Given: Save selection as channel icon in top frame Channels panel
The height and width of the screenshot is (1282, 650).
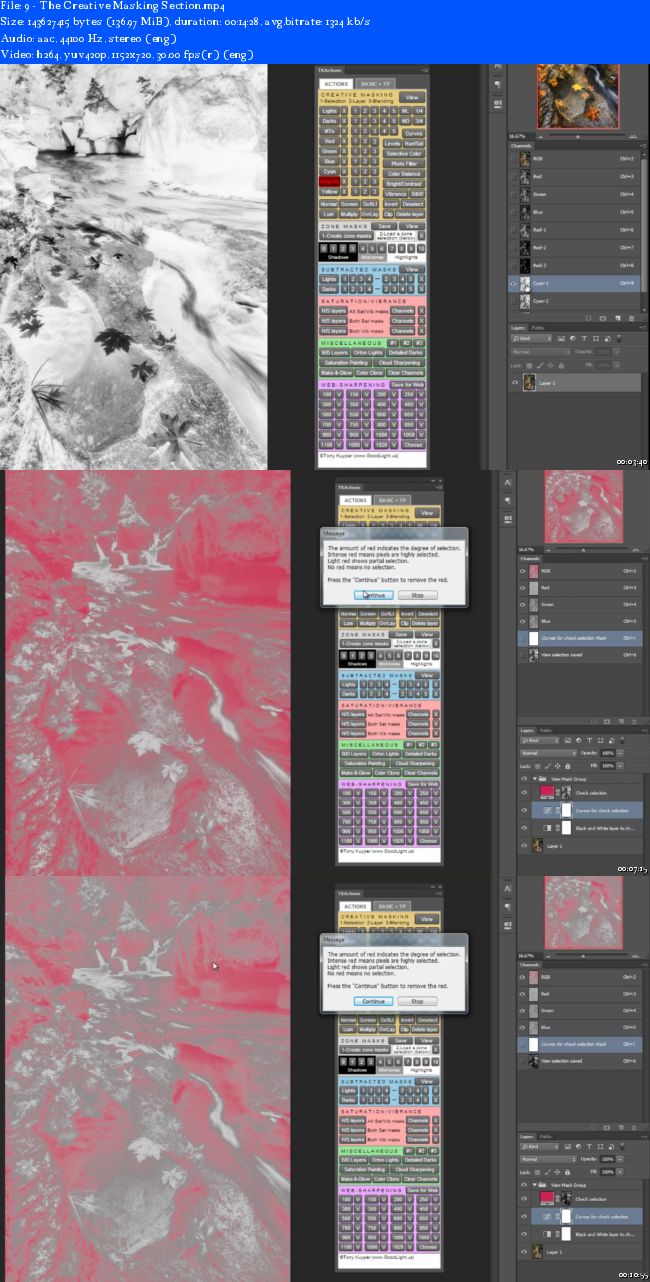Looking at the screenshot, I should pyautogui.click(x=603, y=318).
